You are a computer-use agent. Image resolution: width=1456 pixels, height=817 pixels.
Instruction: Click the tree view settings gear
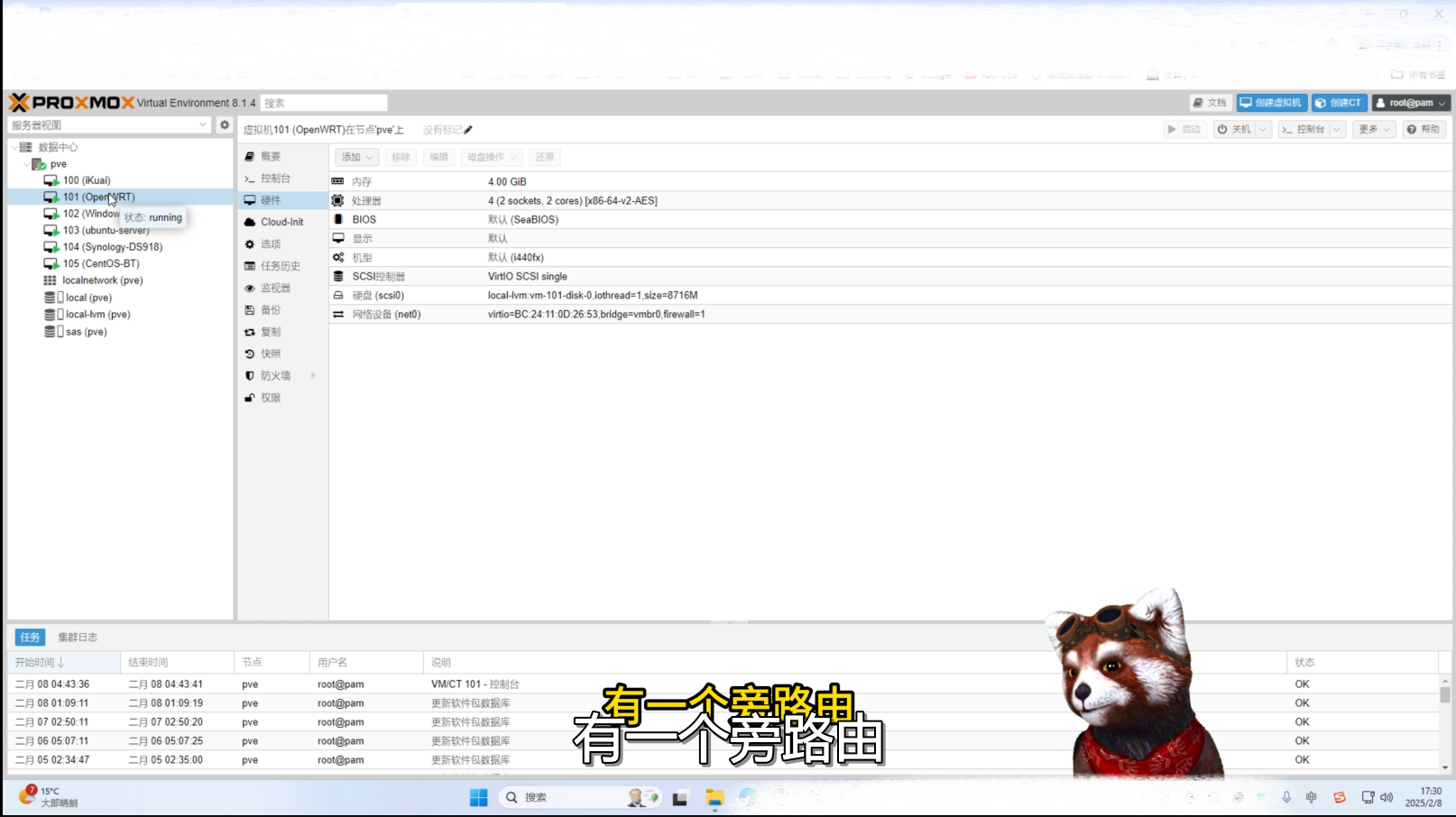225,125
